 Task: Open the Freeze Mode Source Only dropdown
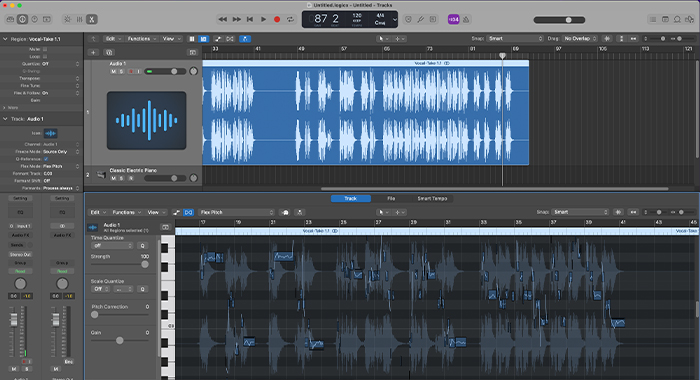pos(61,152)
